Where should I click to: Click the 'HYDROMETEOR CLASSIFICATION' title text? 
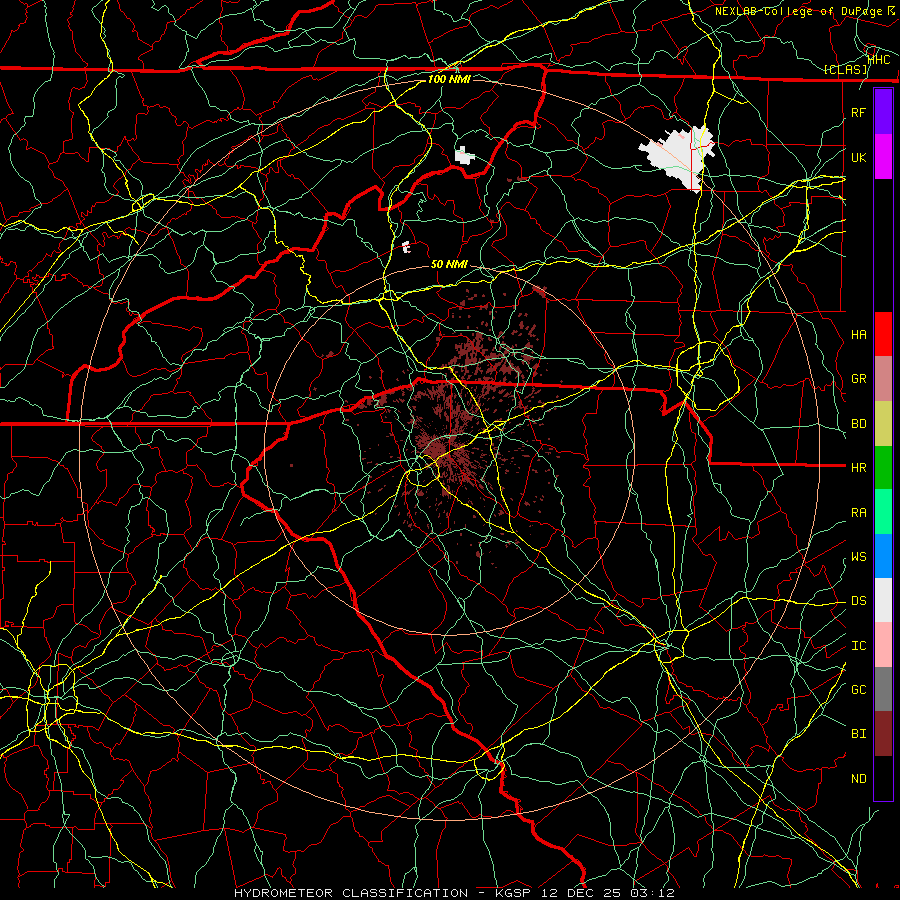(351, 893)
